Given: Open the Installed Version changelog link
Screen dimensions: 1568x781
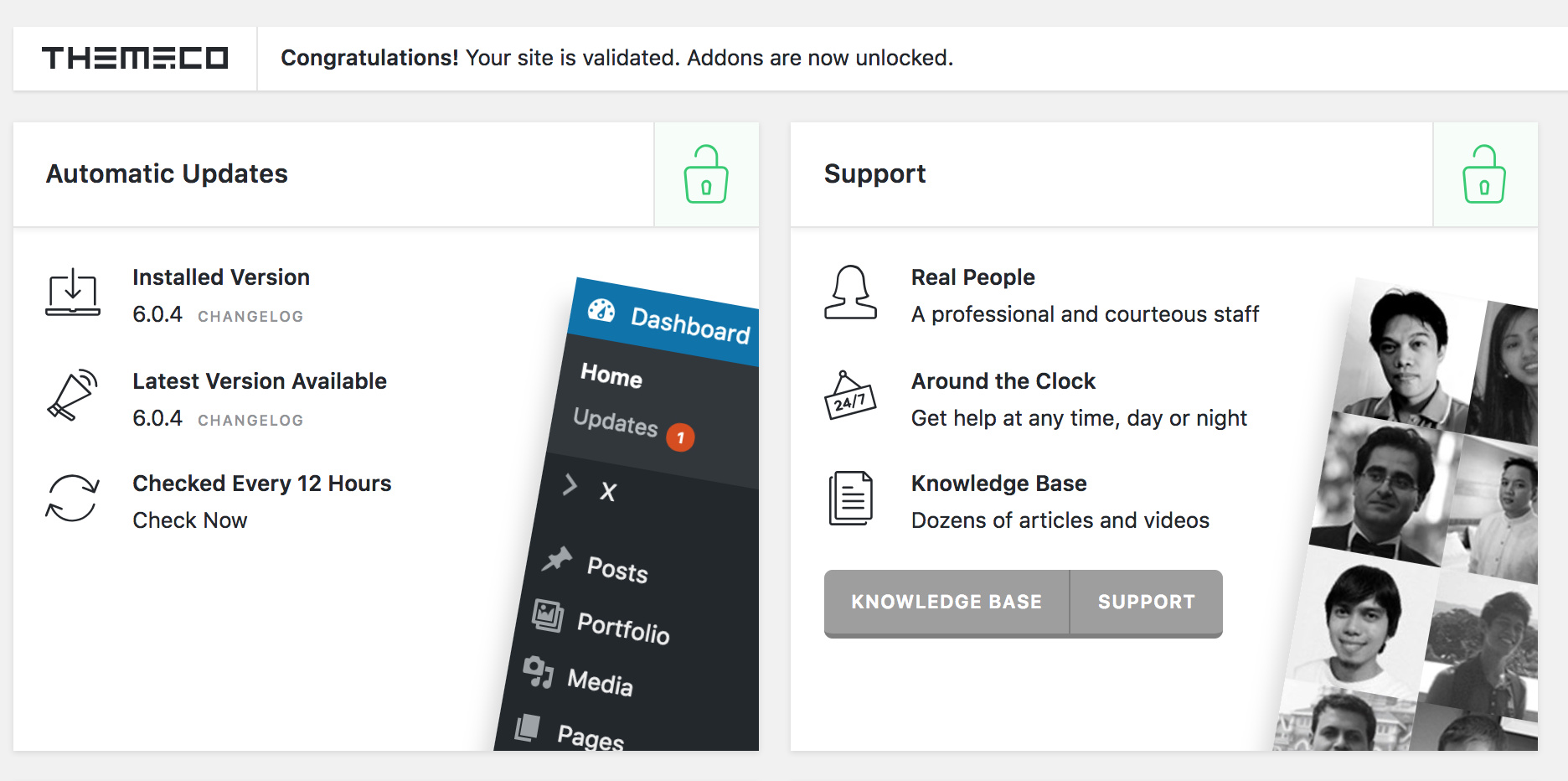Looking at the screenshot, I should click(x=250, y=317).
